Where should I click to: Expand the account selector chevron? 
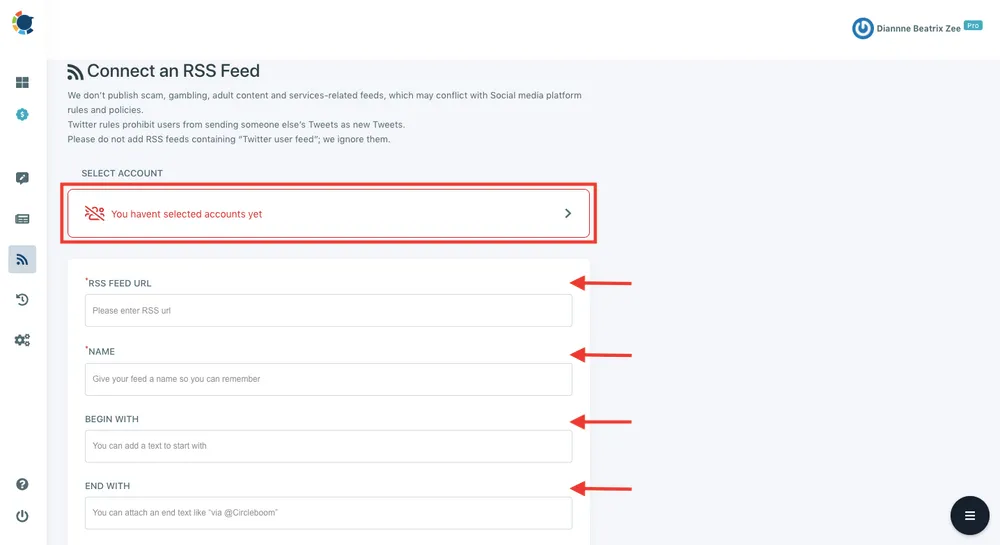(x=568, y=214)
